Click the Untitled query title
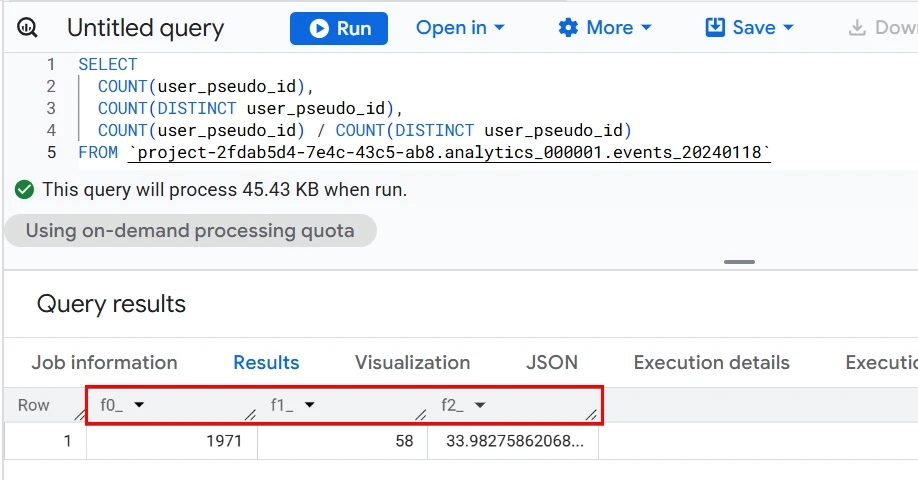The width and height of the screenshot is (918, 480). click(x=145, y=28)
